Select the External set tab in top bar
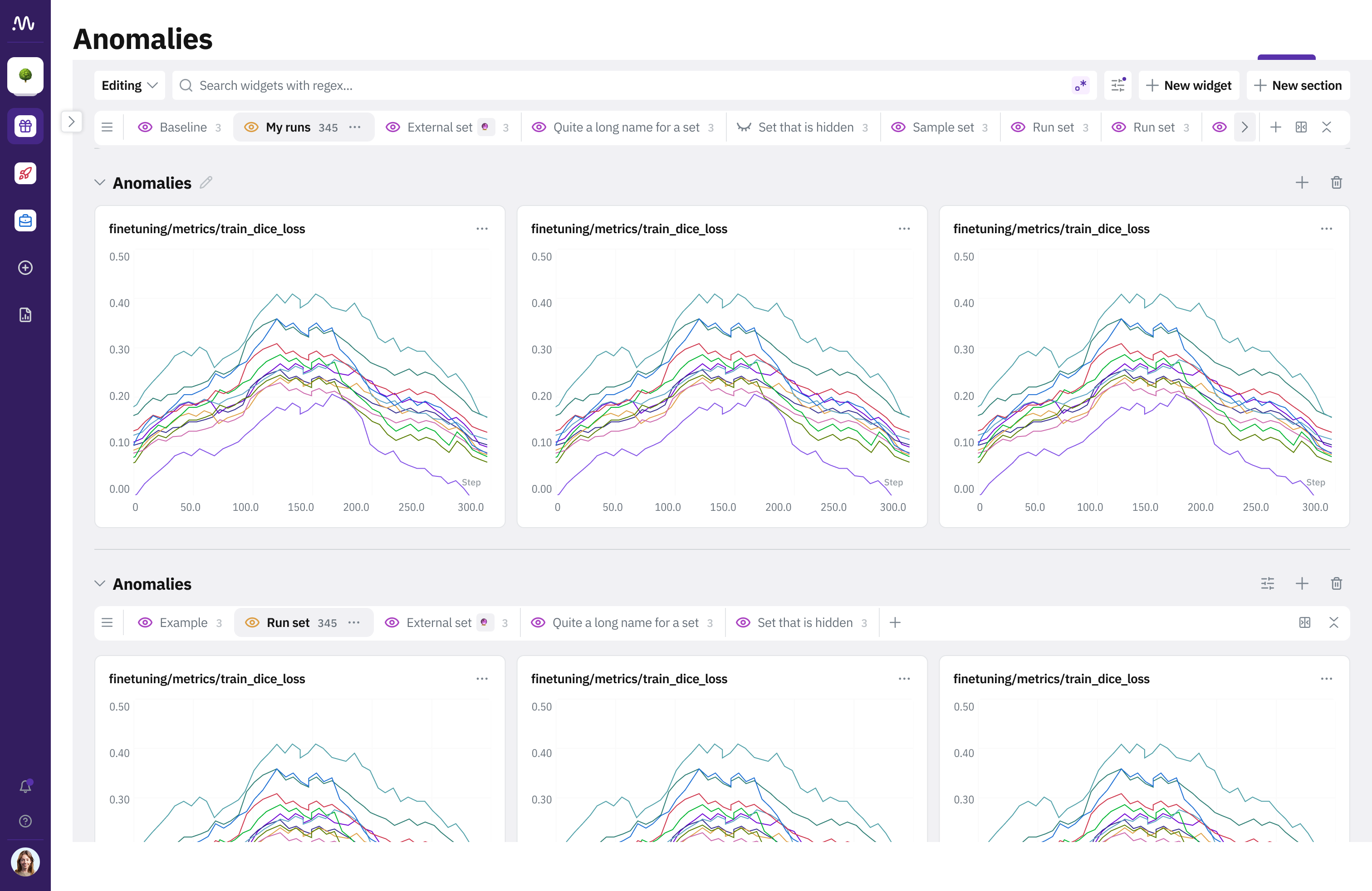This screenshot has height=891, width=1372. (x=447, y=127)
